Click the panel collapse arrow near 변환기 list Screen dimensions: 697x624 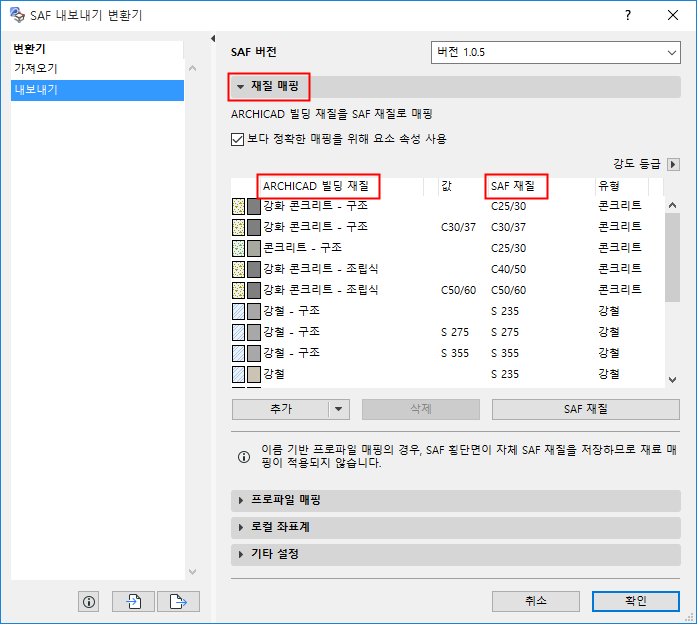213,39
